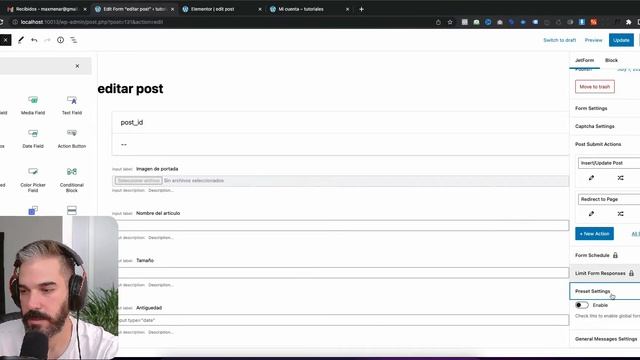Collapse the Post Submit Actions panel
Viewport: 640px width, 360px height.
click(604, 144)
